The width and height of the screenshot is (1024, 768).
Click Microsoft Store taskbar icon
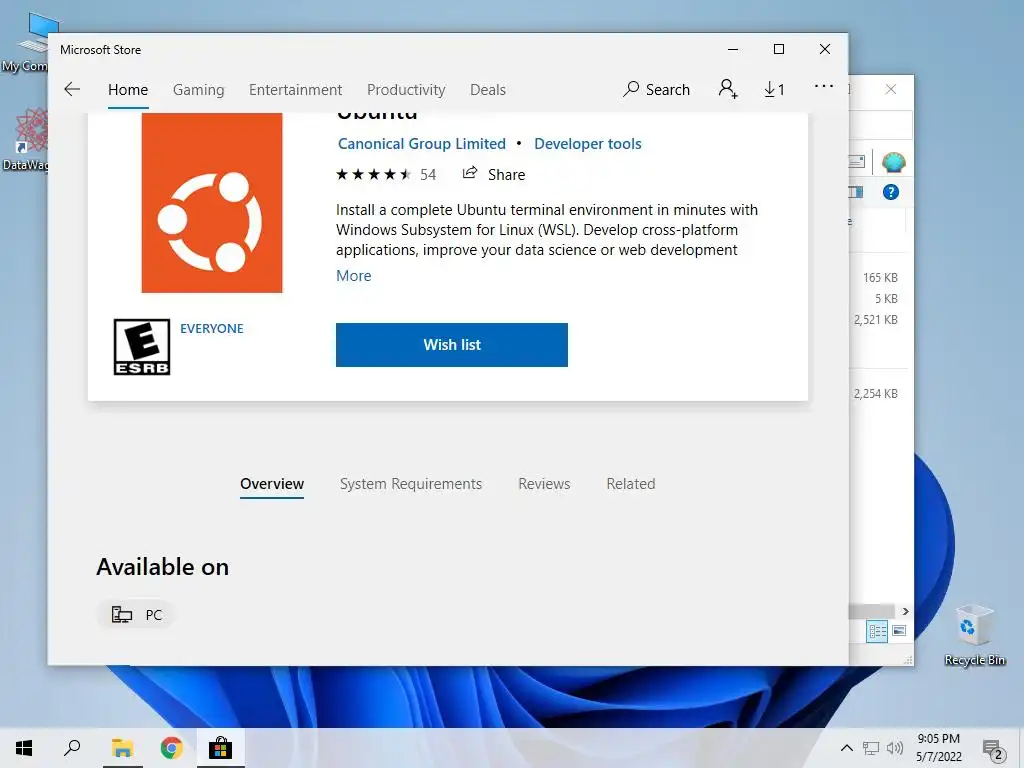[220, 748]
